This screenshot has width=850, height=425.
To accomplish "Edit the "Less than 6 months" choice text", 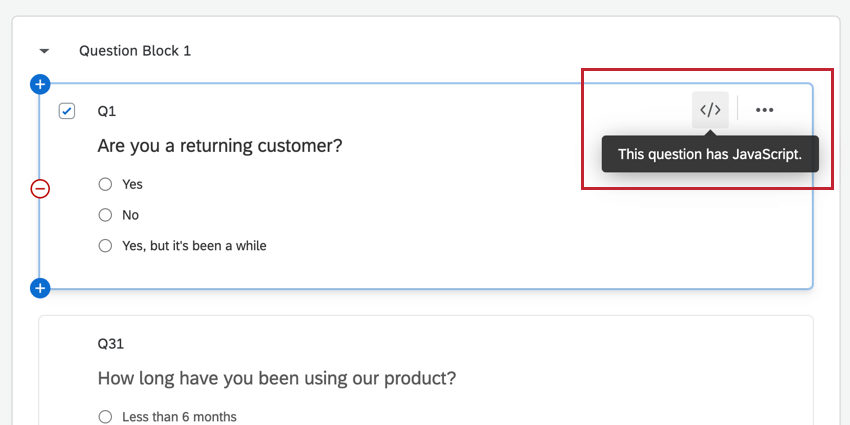I will click(179, 417).
